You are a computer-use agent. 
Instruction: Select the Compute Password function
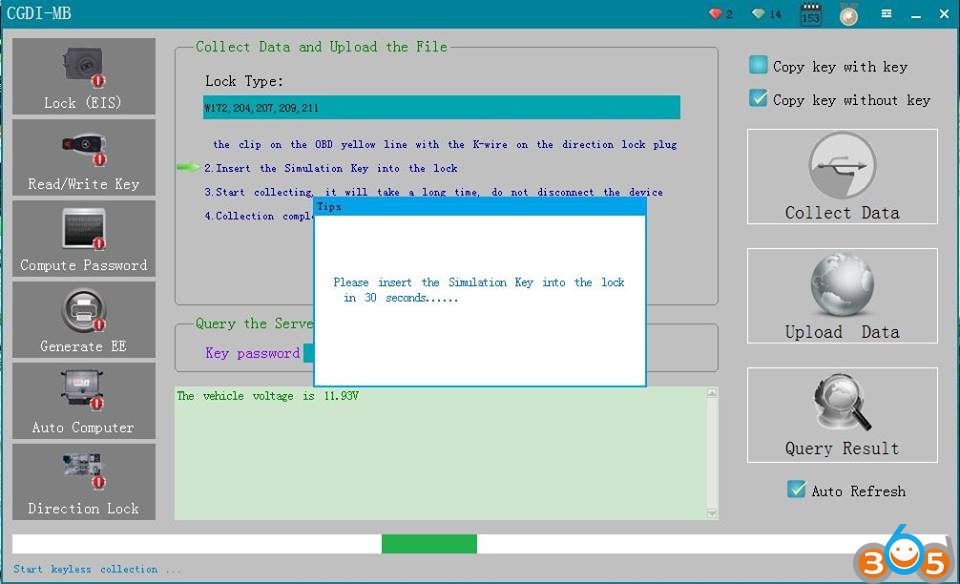pos(84,239)
